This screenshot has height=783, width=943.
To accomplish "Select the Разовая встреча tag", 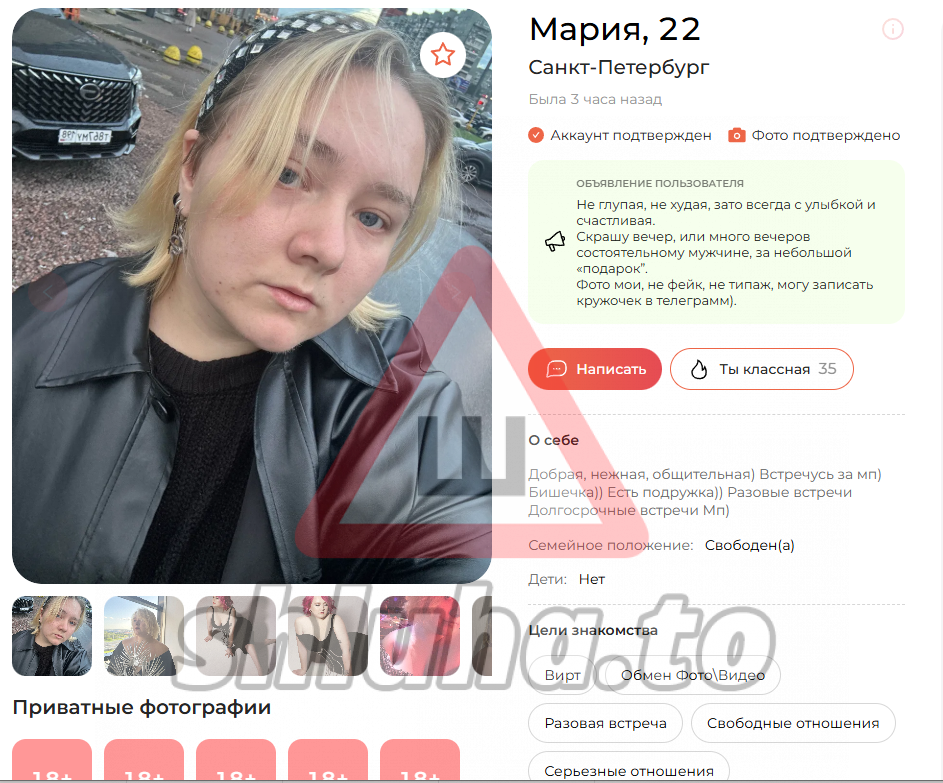I will click(605, 723).
